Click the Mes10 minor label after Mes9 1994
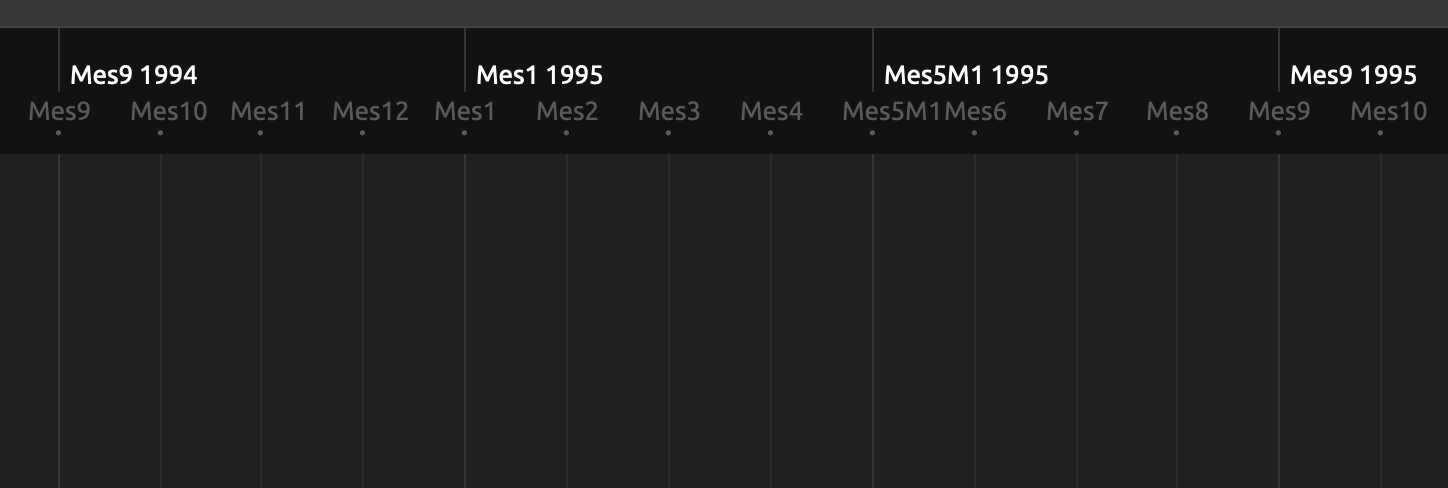 point(169,111)
